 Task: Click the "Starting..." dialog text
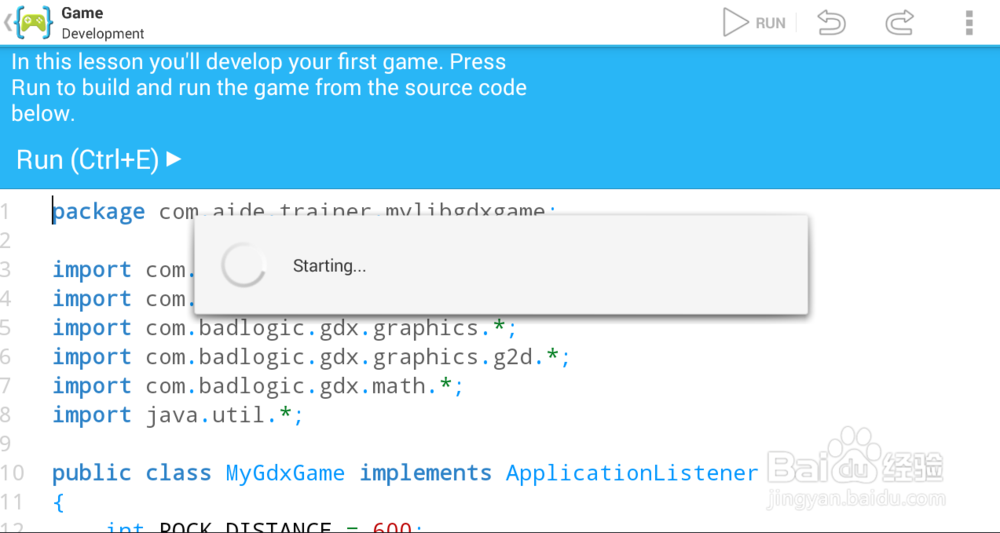tap(329, 266)
